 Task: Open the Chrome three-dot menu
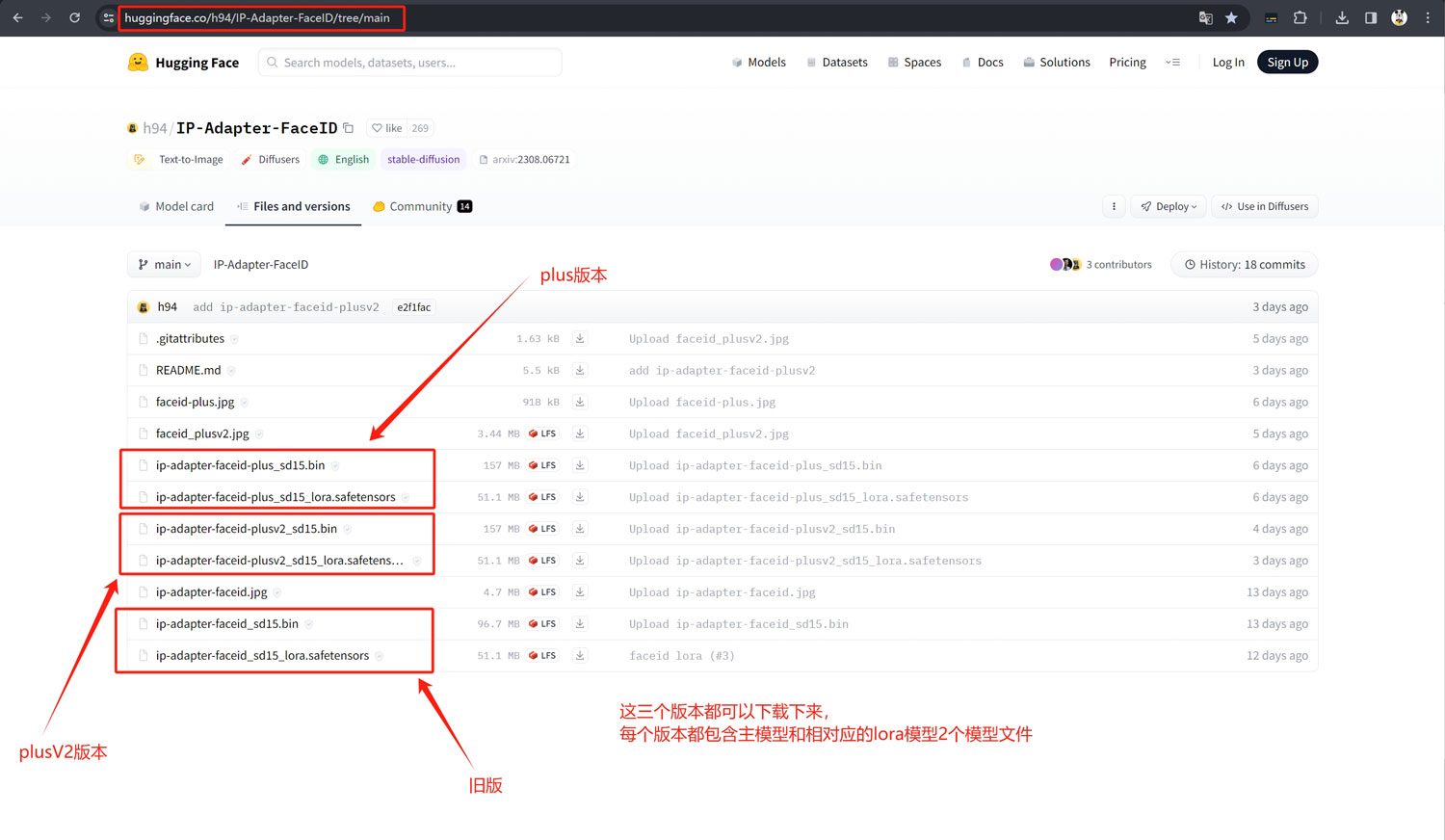1428,17
